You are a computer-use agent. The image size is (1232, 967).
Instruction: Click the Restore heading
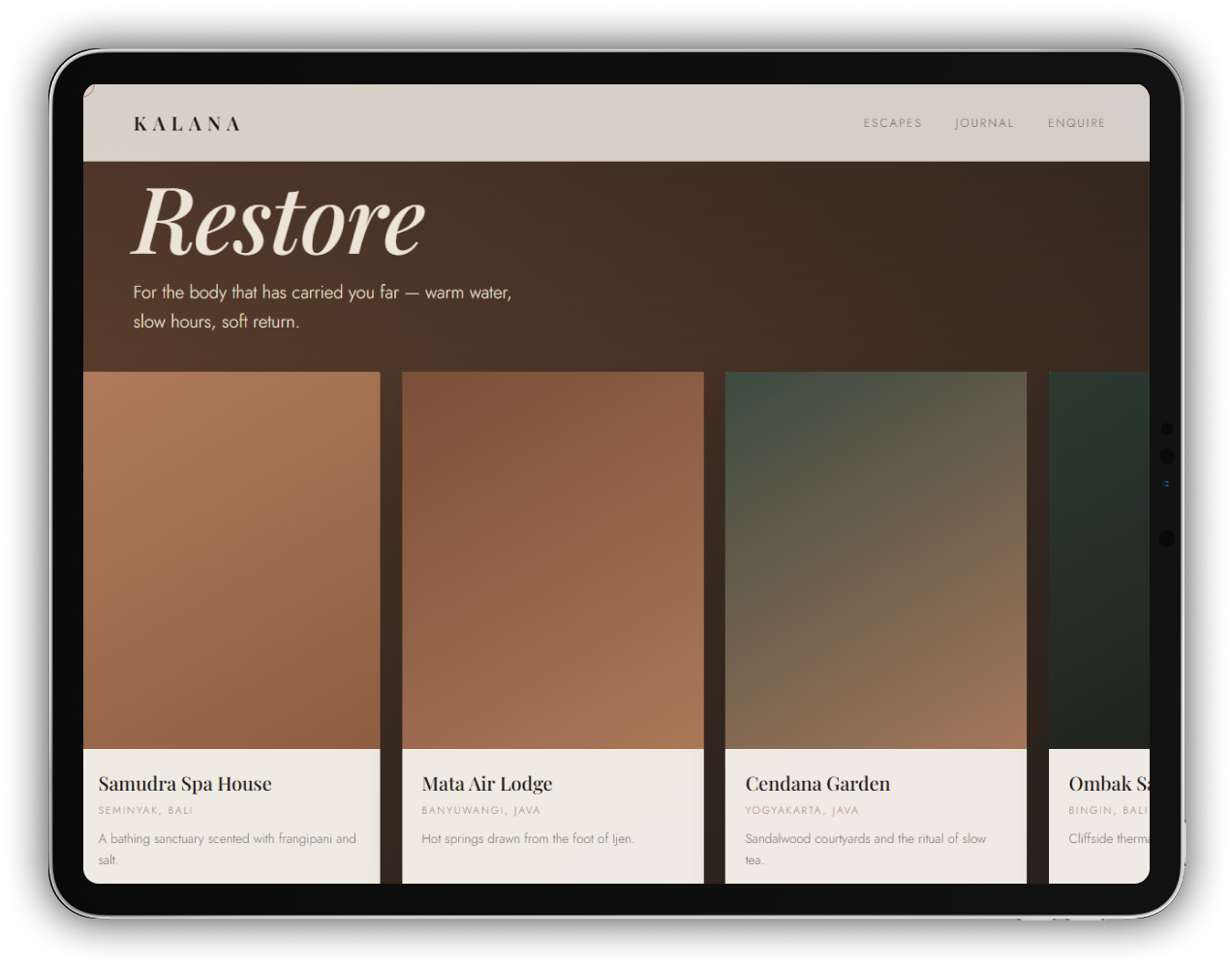pos(279,223)
